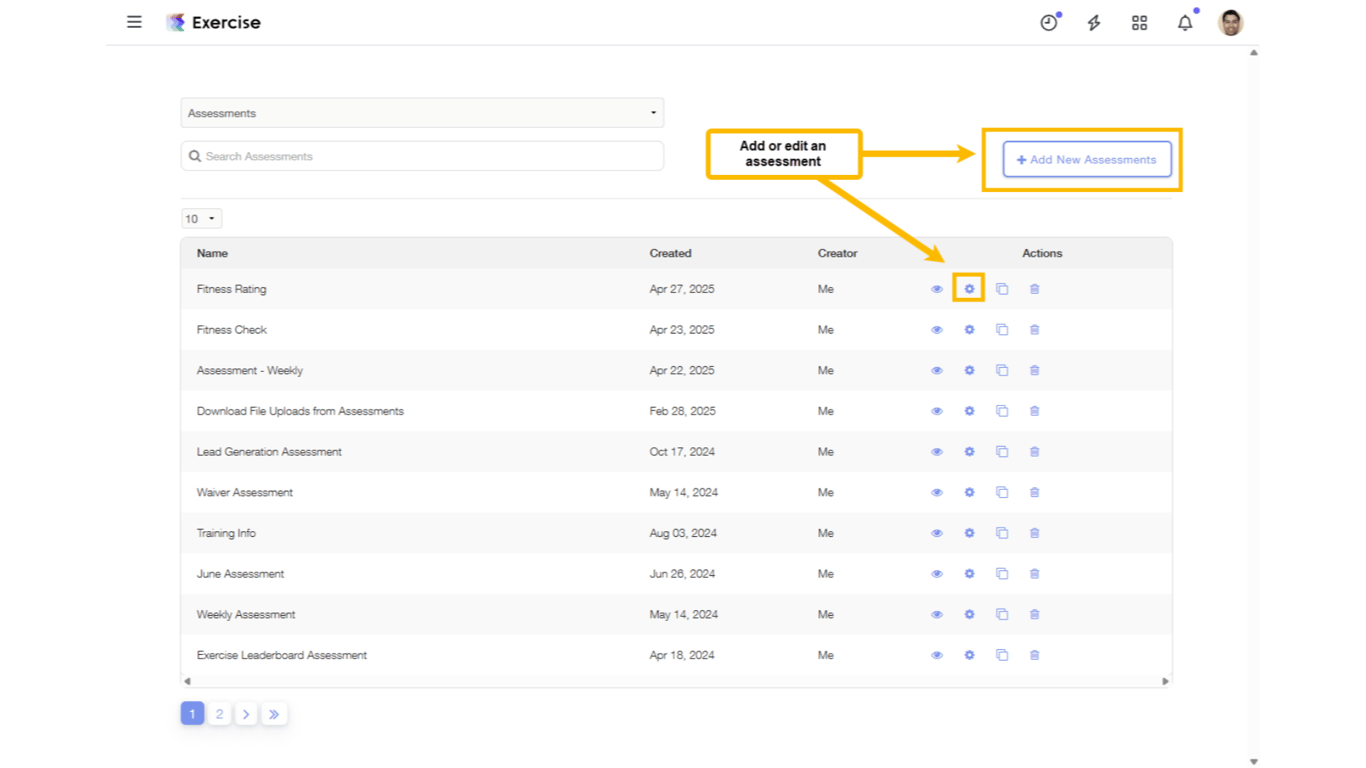This screenshot has height=768, width=1366.
Task: Open user profile avatar menu
Action: [x=1231, y=23]
